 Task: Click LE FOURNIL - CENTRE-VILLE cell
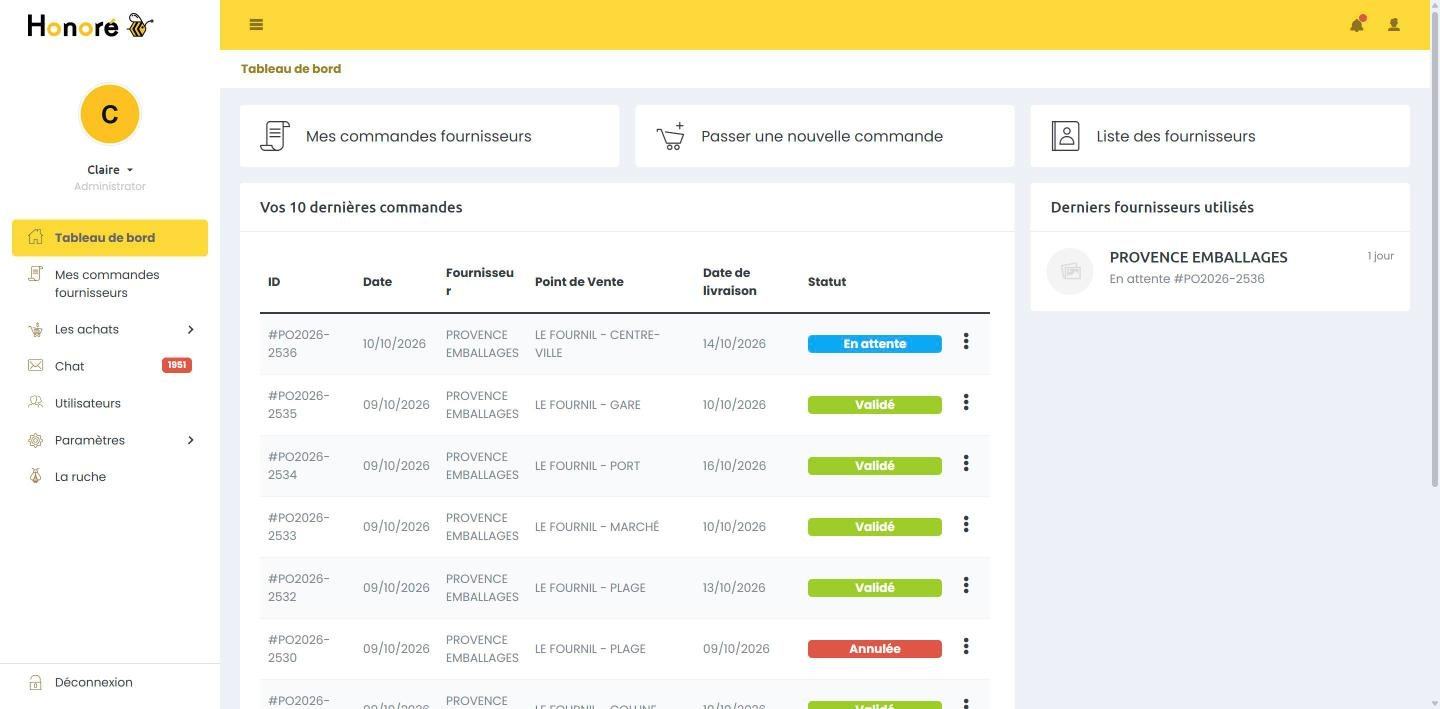point(598,344)
